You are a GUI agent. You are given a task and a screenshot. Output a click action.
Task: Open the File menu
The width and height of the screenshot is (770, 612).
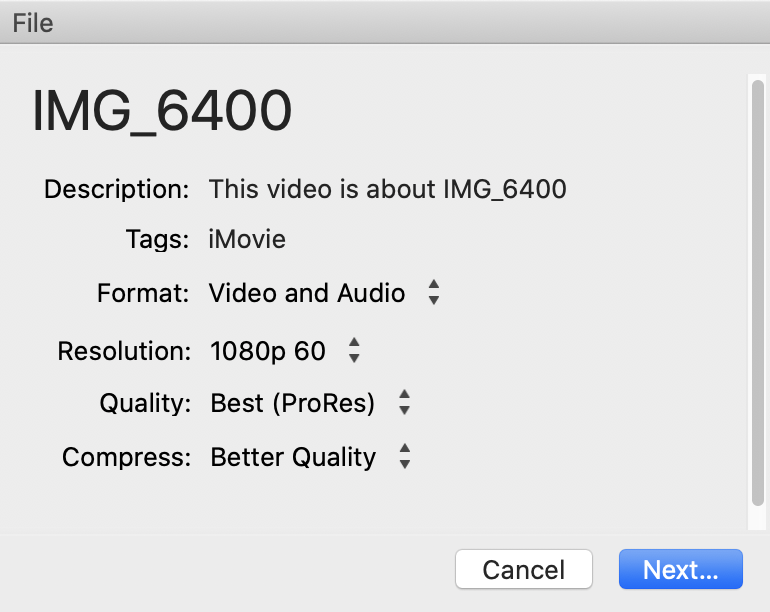pyautogui.click(x=32, y=22)
